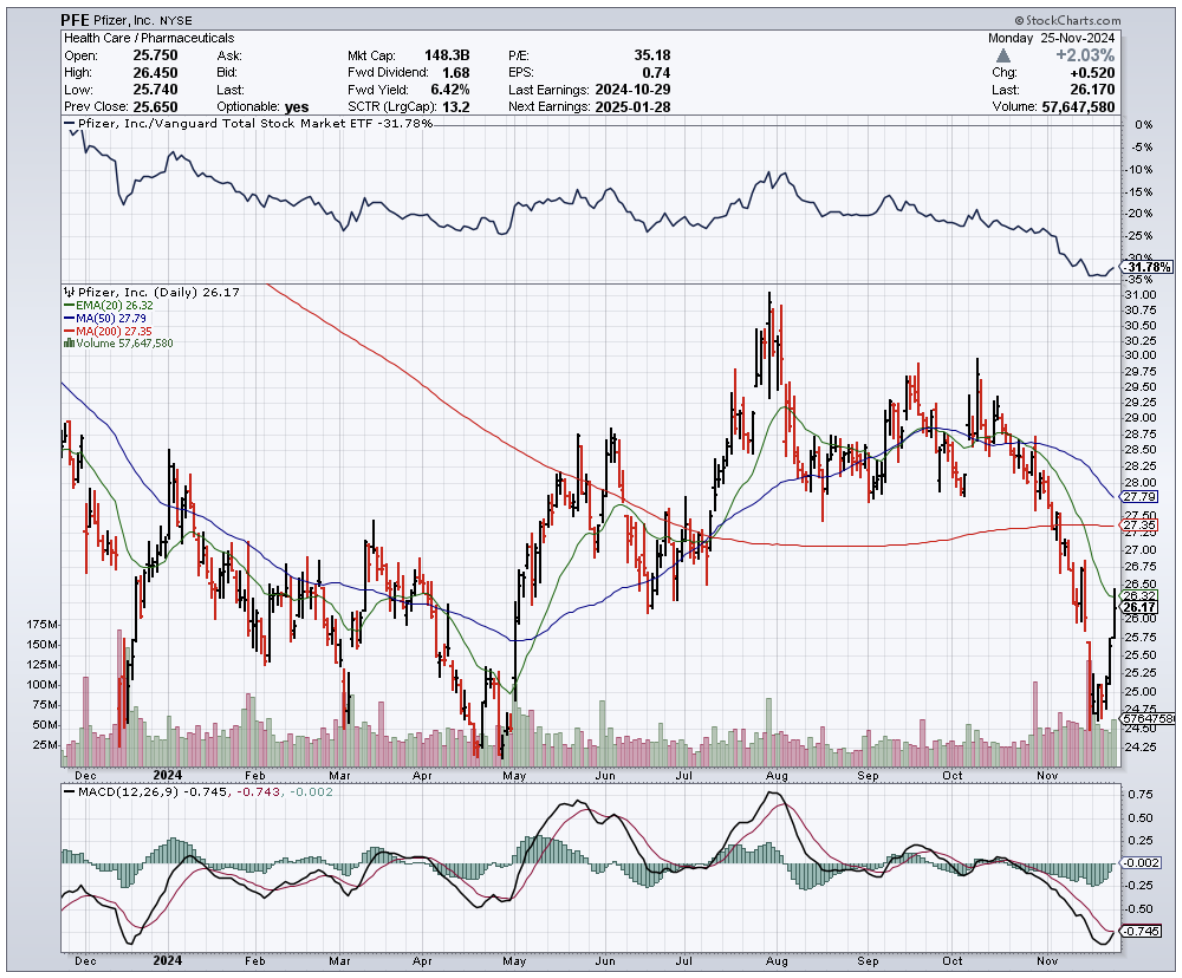This screenshot has width=1182, height=978.
Task: Click the Next Earnings date 2025-01-28
Action: coord(636,106)
